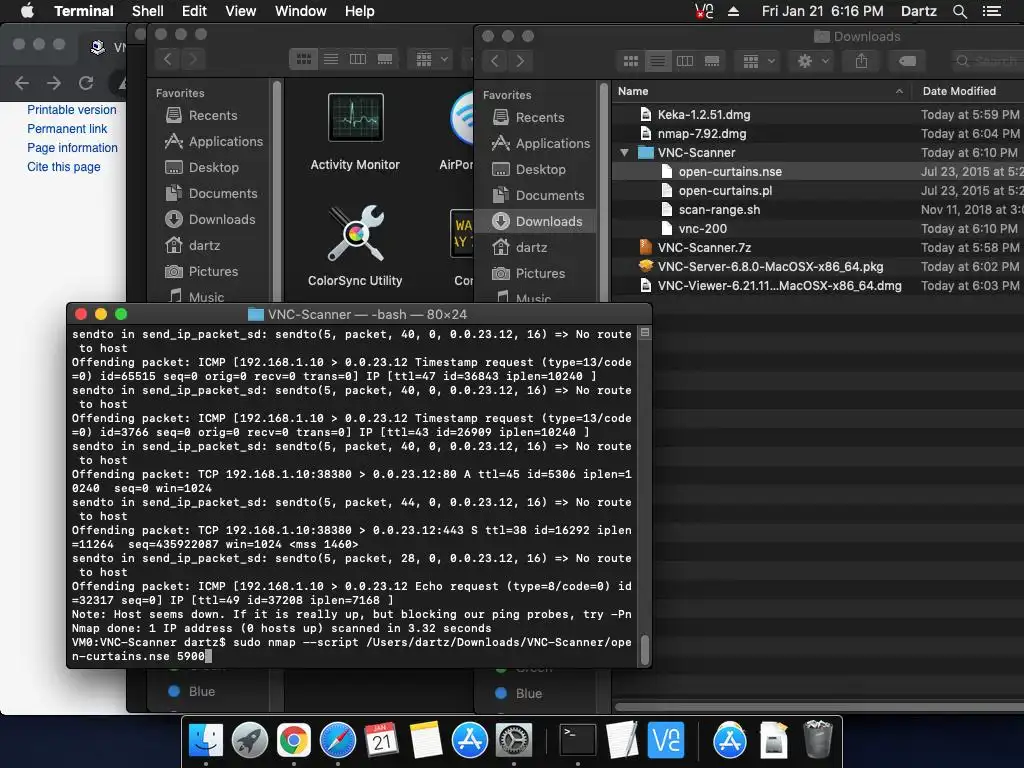Click Search field in Downloads window
Viewport: 1024px width, 768px height.
coord(987,61)
